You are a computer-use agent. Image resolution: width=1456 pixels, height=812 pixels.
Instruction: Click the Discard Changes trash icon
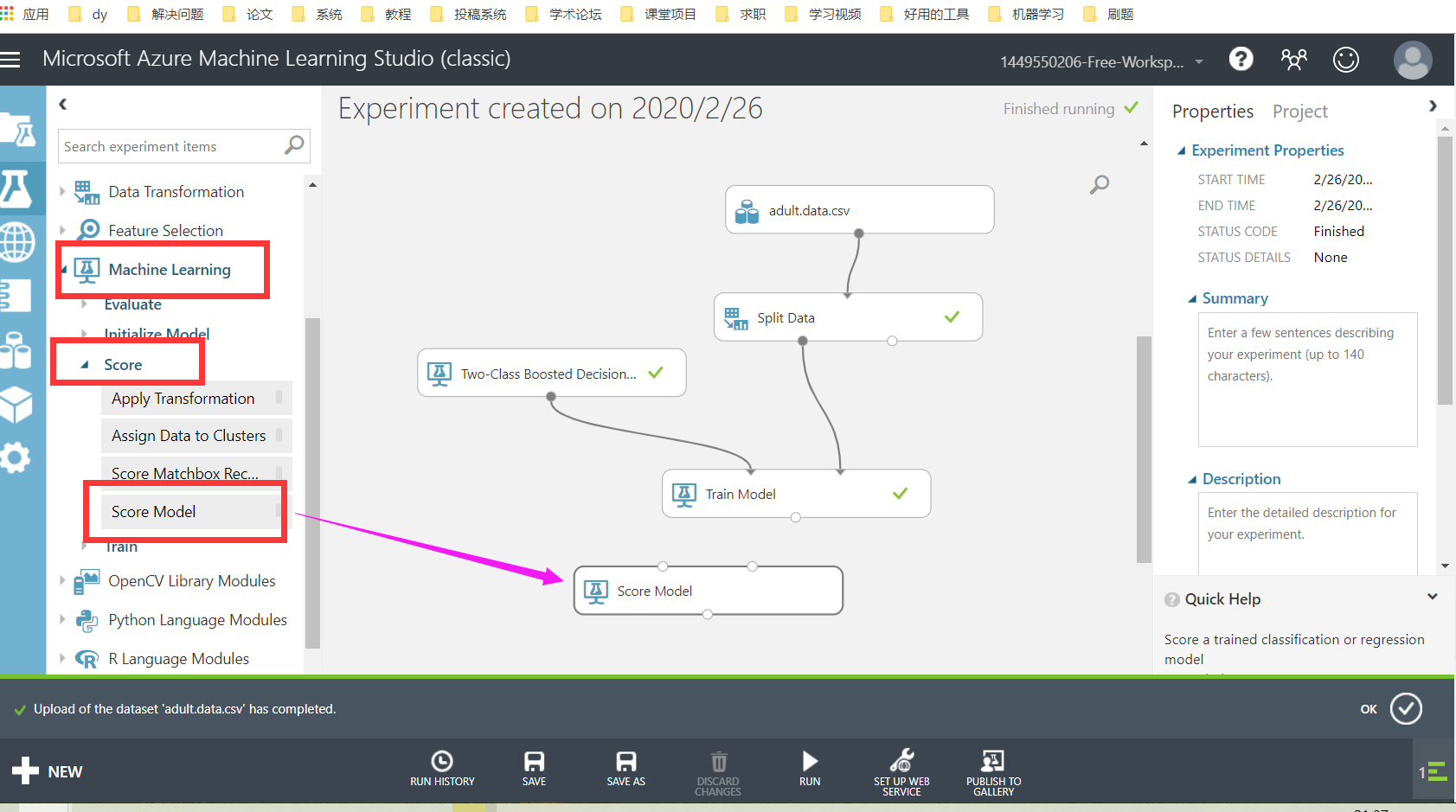718,762
